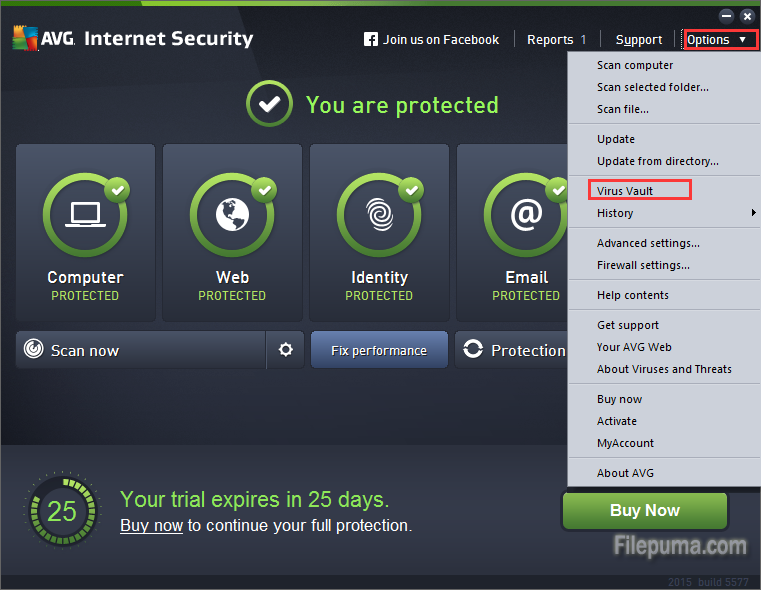Expand the Options dropdown menu

pos(716,40)
